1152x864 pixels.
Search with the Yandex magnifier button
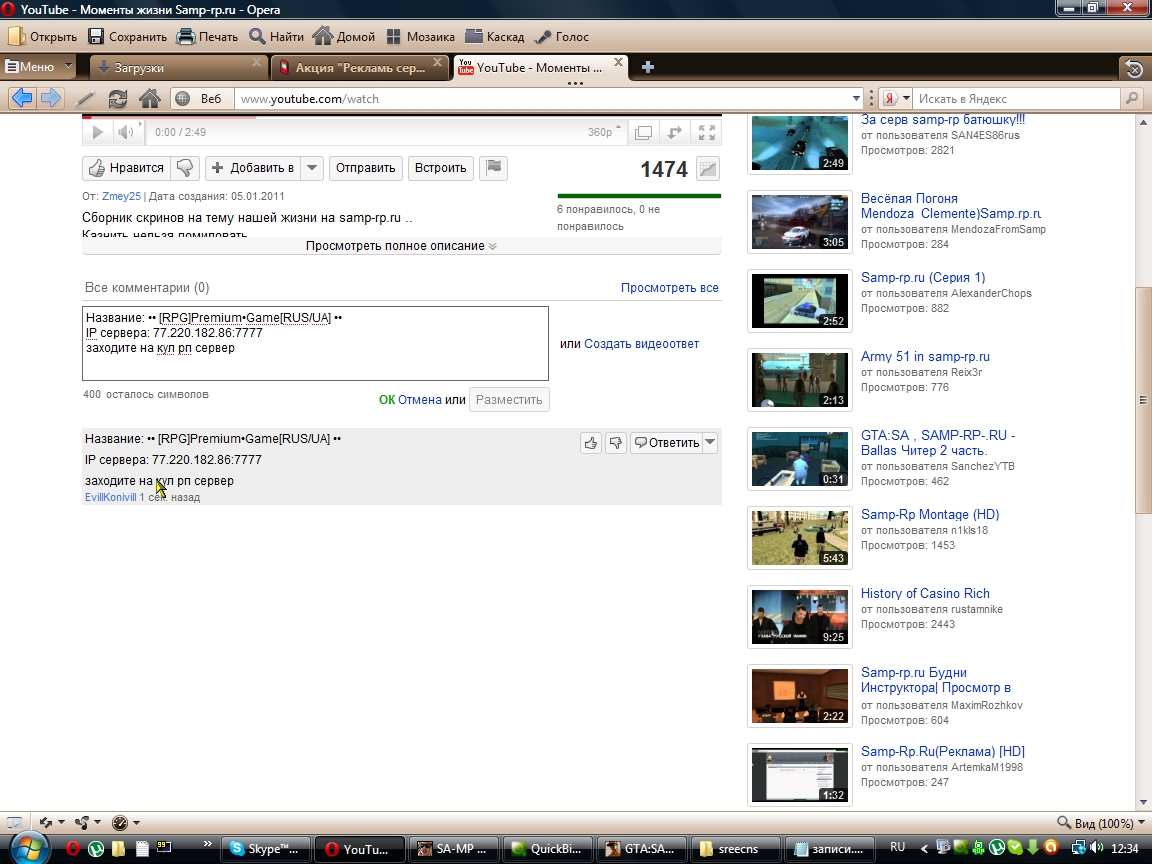pyautogui.click(x=1131, y=98)
